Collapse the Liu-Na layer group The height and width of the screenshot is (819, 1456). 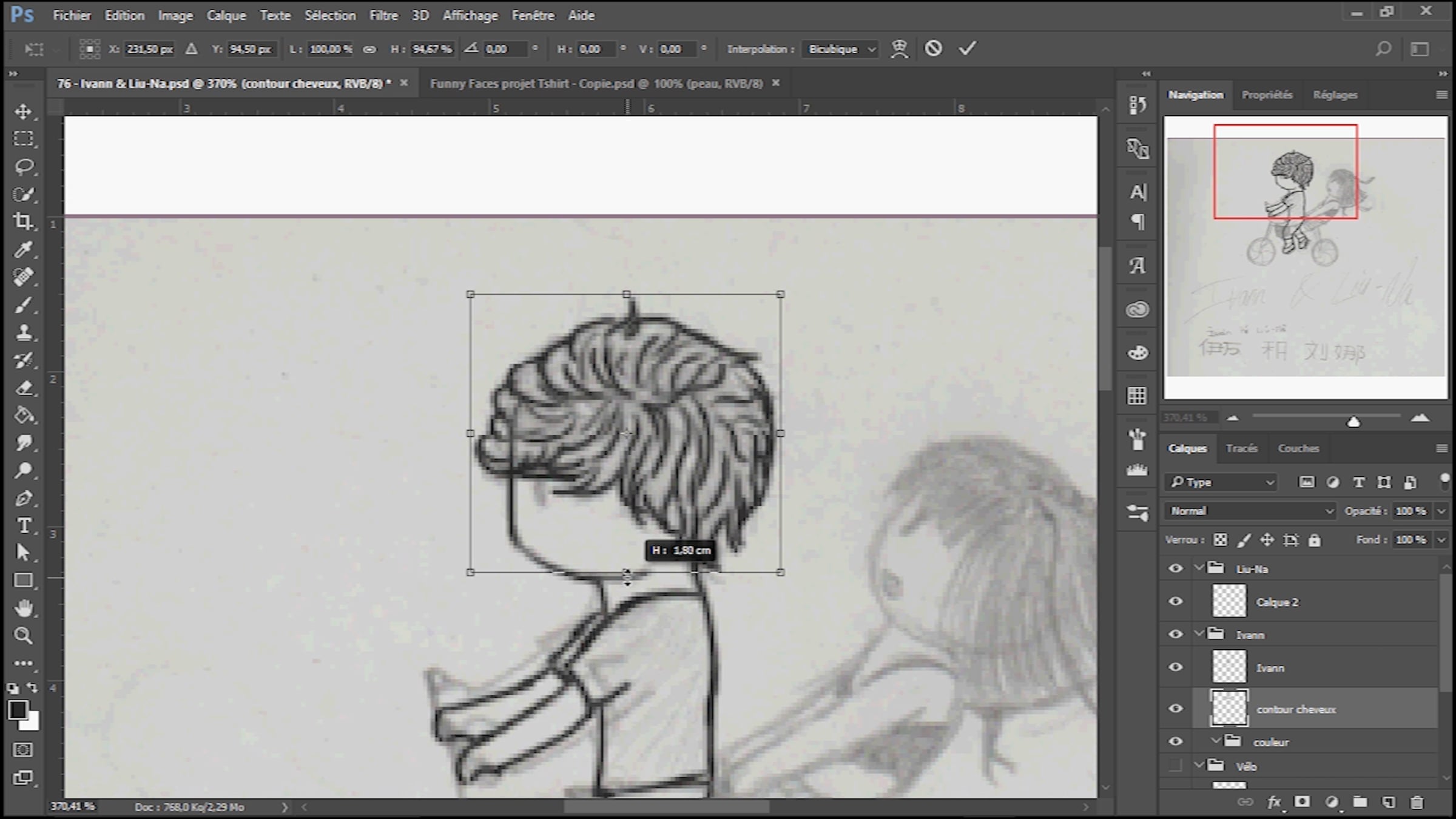1199,568
